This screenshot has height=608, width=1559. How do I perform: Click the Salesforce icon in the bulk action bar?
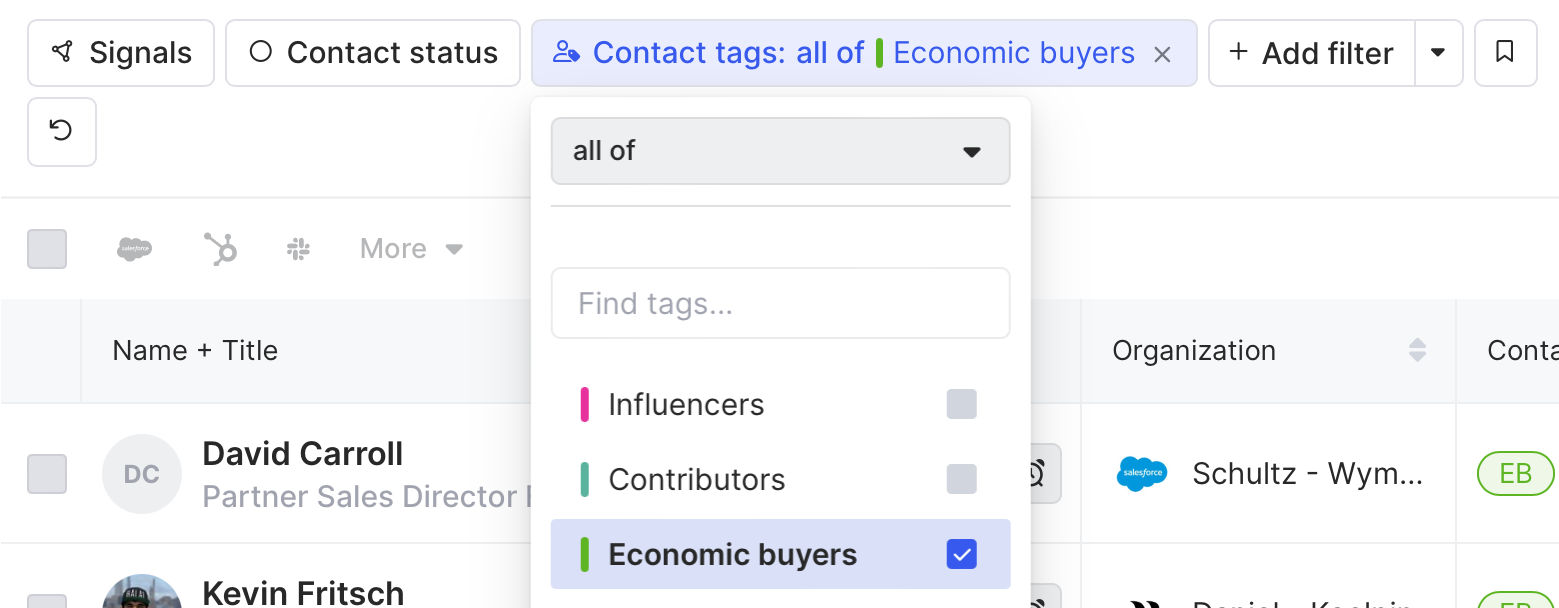tap(135, 249)
